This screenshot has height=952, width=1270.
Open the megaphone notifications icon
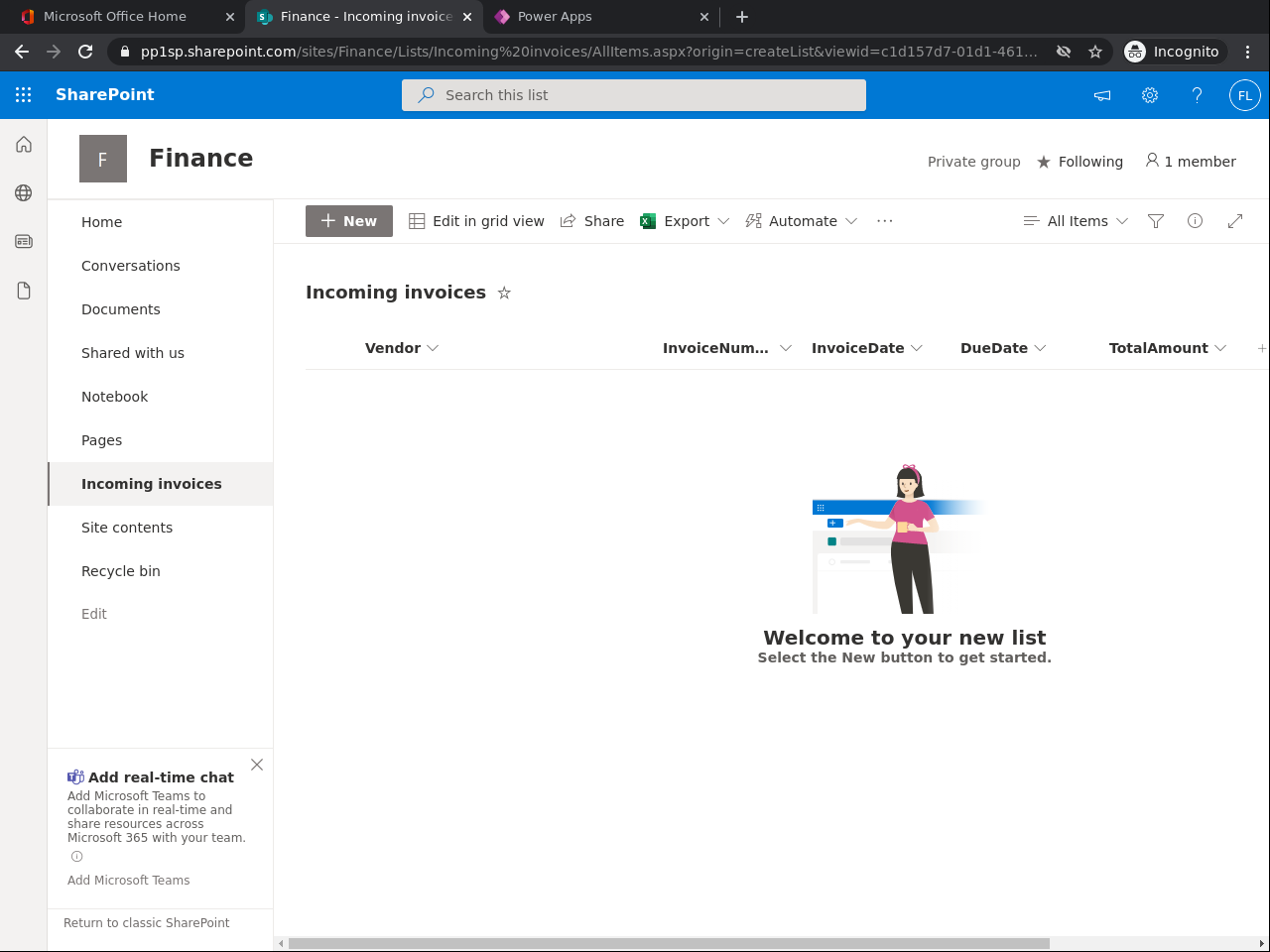click(x=1102, y=95)
